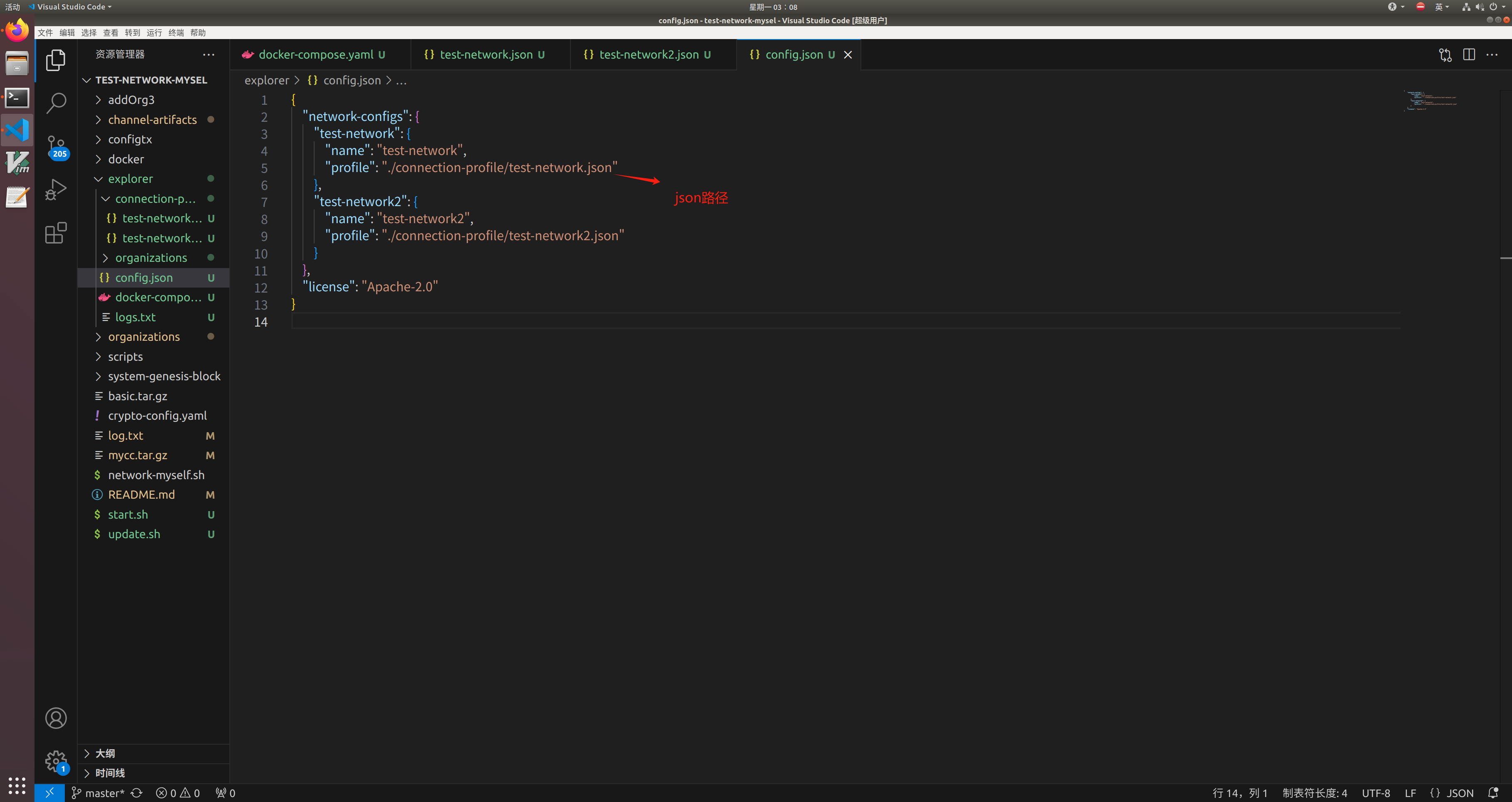Click the synchronize changes icon in status bar
Viewport: 1512px width, 802px height.
coord(137,792)
